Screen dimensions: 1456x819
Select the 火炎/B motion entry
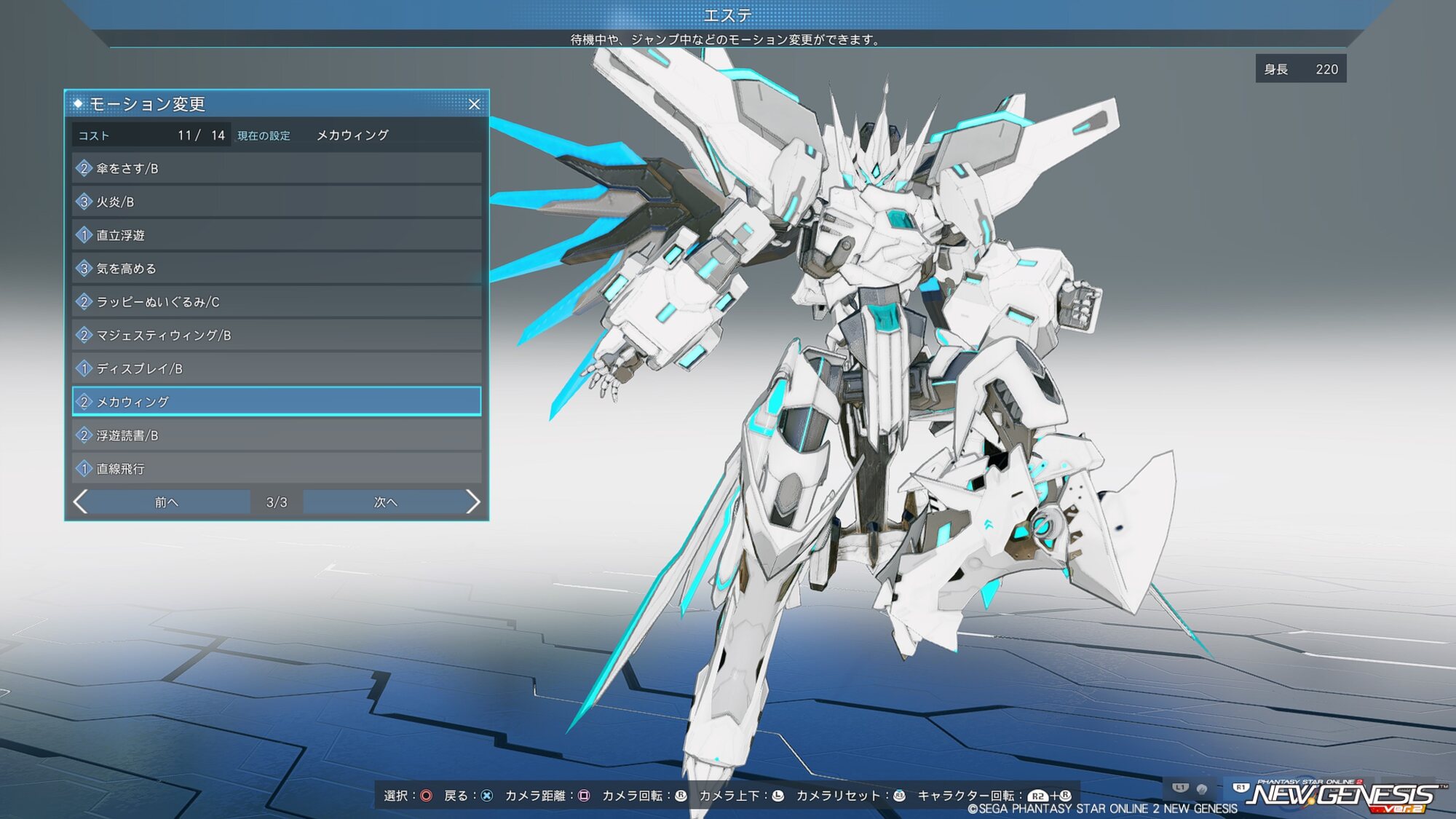click(277, 202)
